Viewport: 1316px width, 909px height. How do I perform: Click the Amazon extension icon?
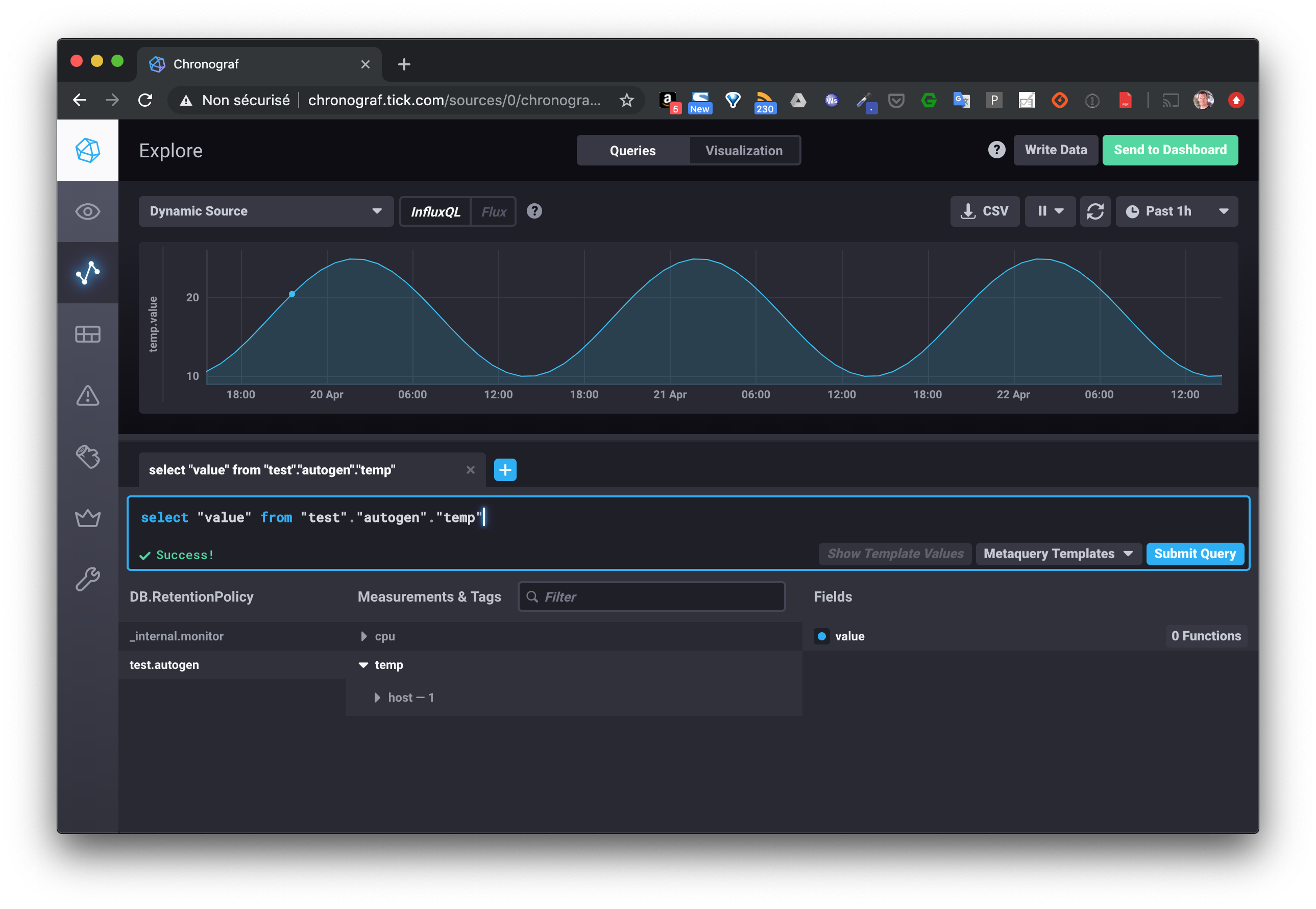(669, 102)
